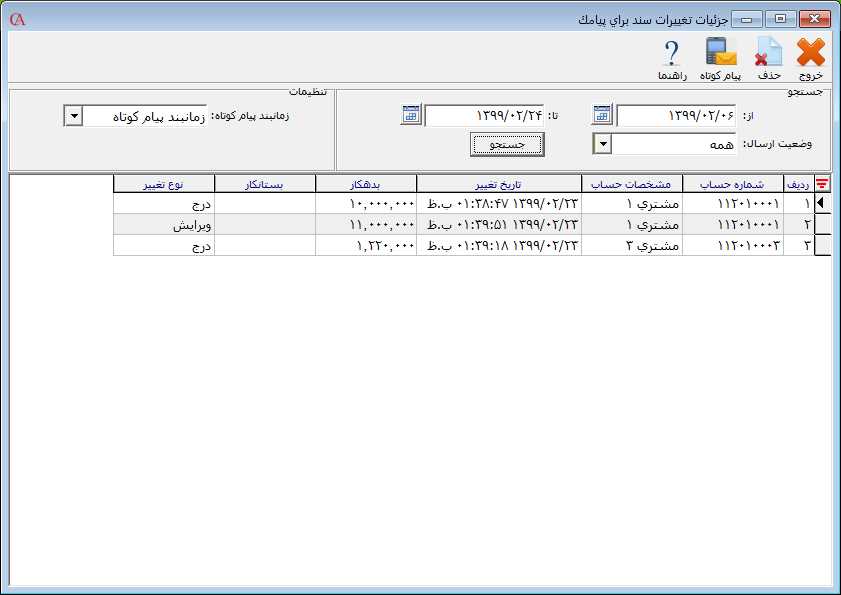841x595 pixels.
Task: Select the third row's amount 1,220,000 cell
Action: (365, 245)
